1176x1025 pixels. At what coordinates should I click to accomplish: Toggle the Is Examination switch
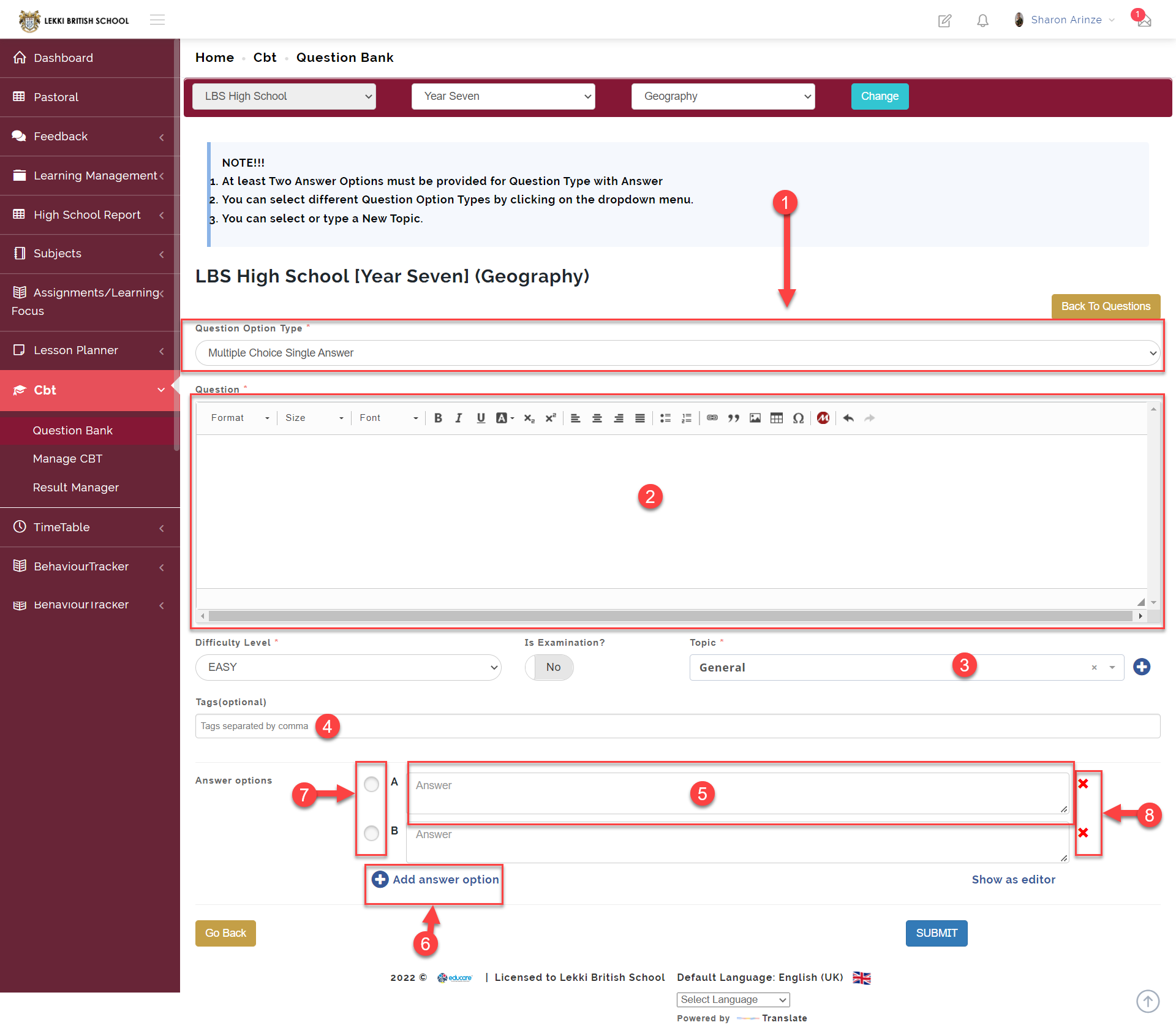tap(549, 667)
